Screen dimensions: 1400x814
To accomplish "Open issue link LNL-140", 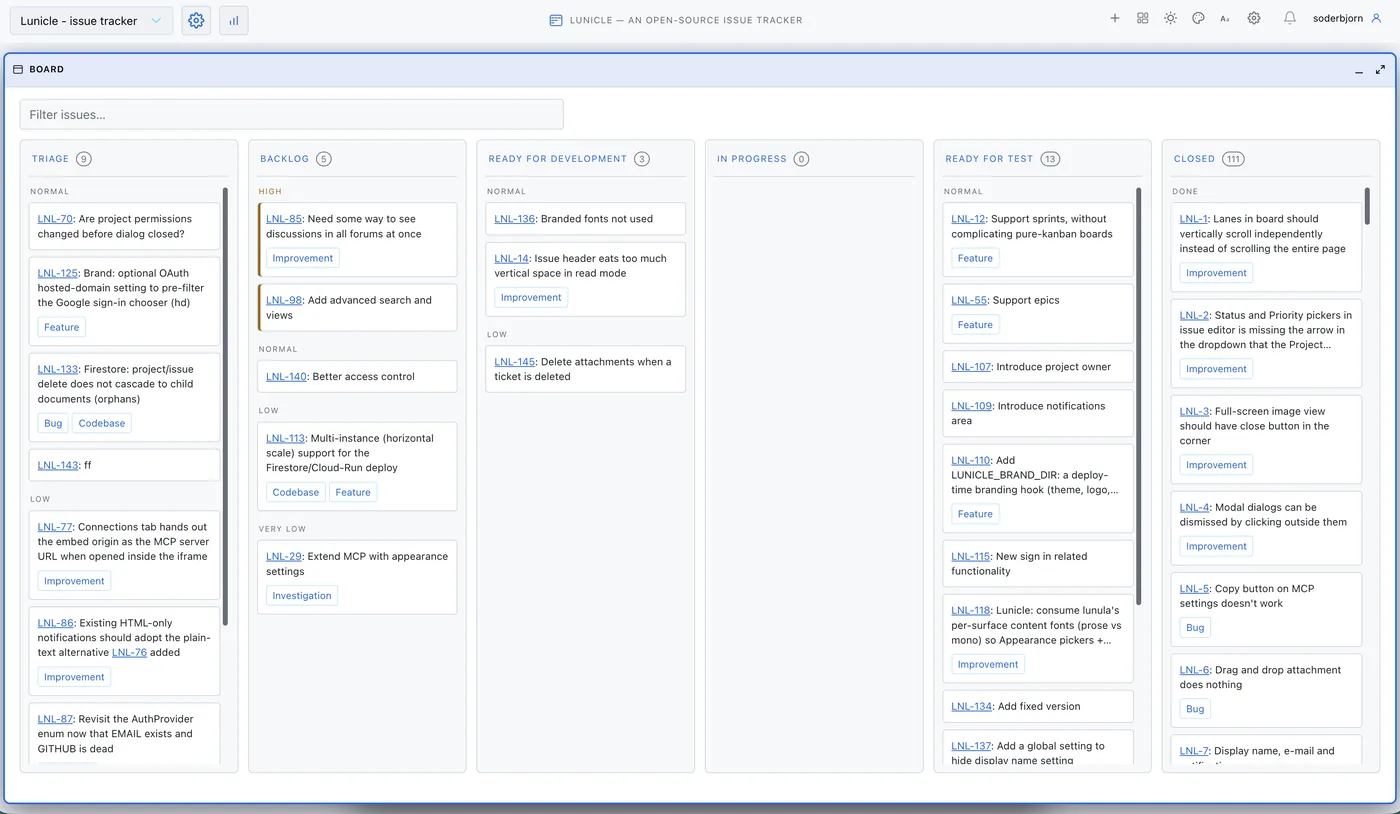I will click(286, 377).
